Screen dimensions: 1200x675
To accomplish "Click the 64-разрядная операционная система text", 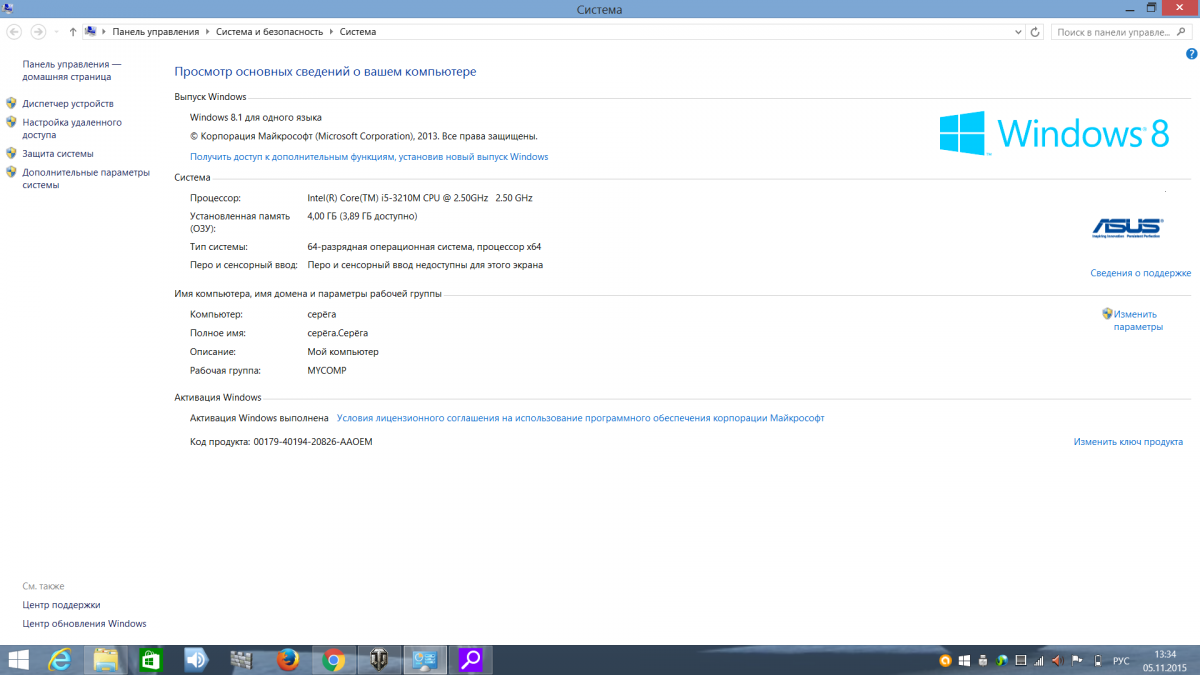I will pos(424,247).
